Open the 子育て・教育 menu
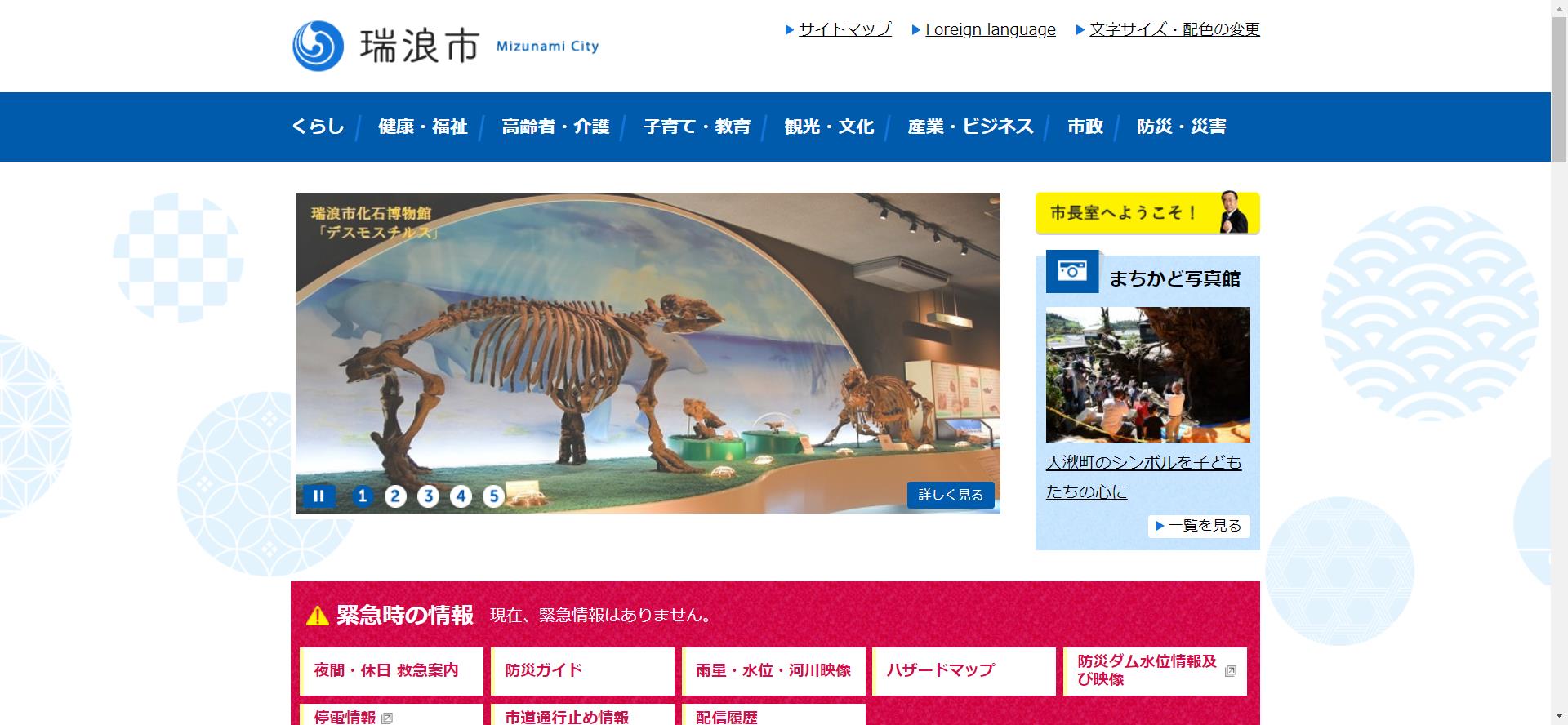Image resolution: width=1568 pixels, height=725 pixels. pos(697,127)
